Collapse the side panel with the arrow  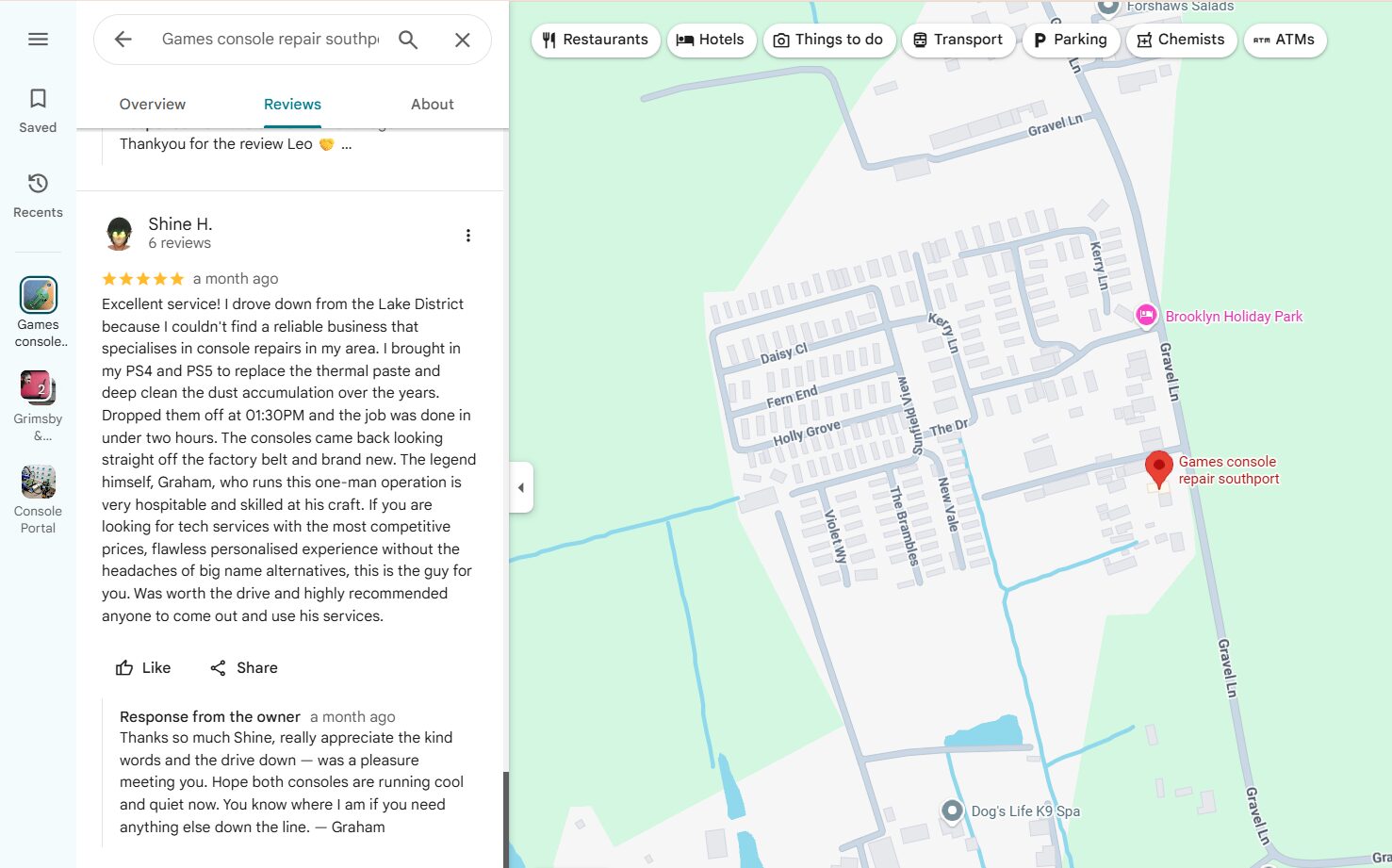521,487
